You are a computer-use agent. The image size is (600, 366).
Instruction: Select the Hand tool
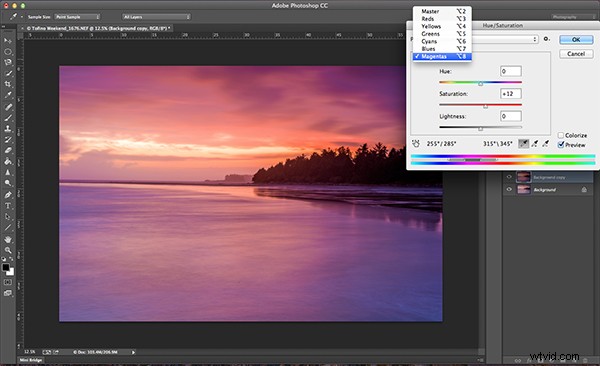tap(8, 239)
